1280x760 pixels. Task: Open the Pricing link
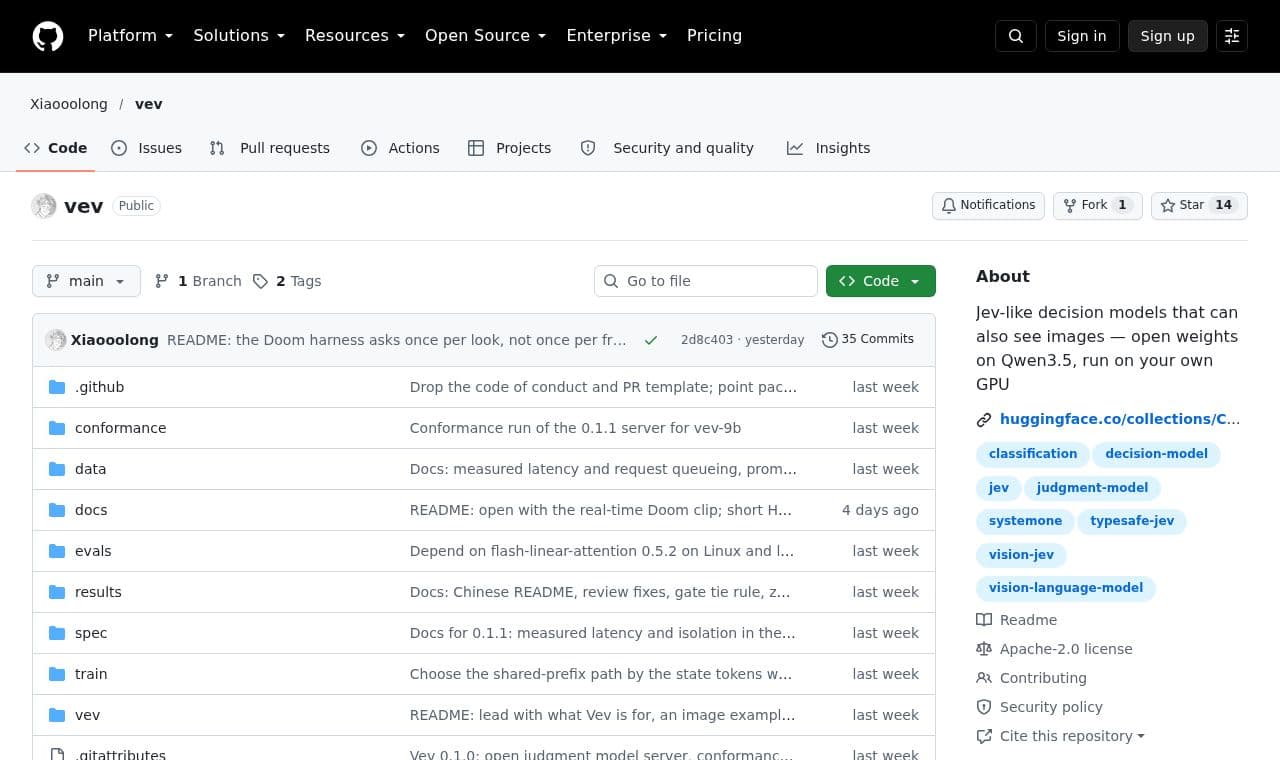[714, 36]
